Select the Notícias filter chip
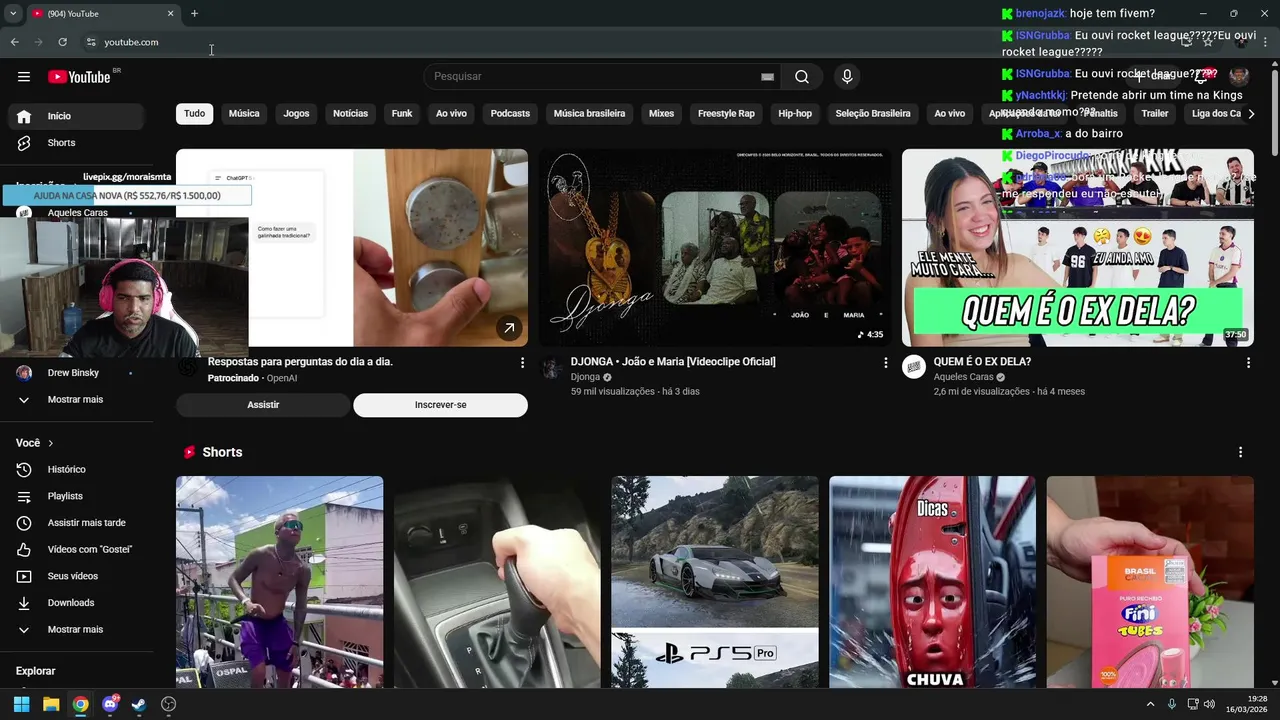The height and width of the screenshot is (720, 1280). point(350,113)
